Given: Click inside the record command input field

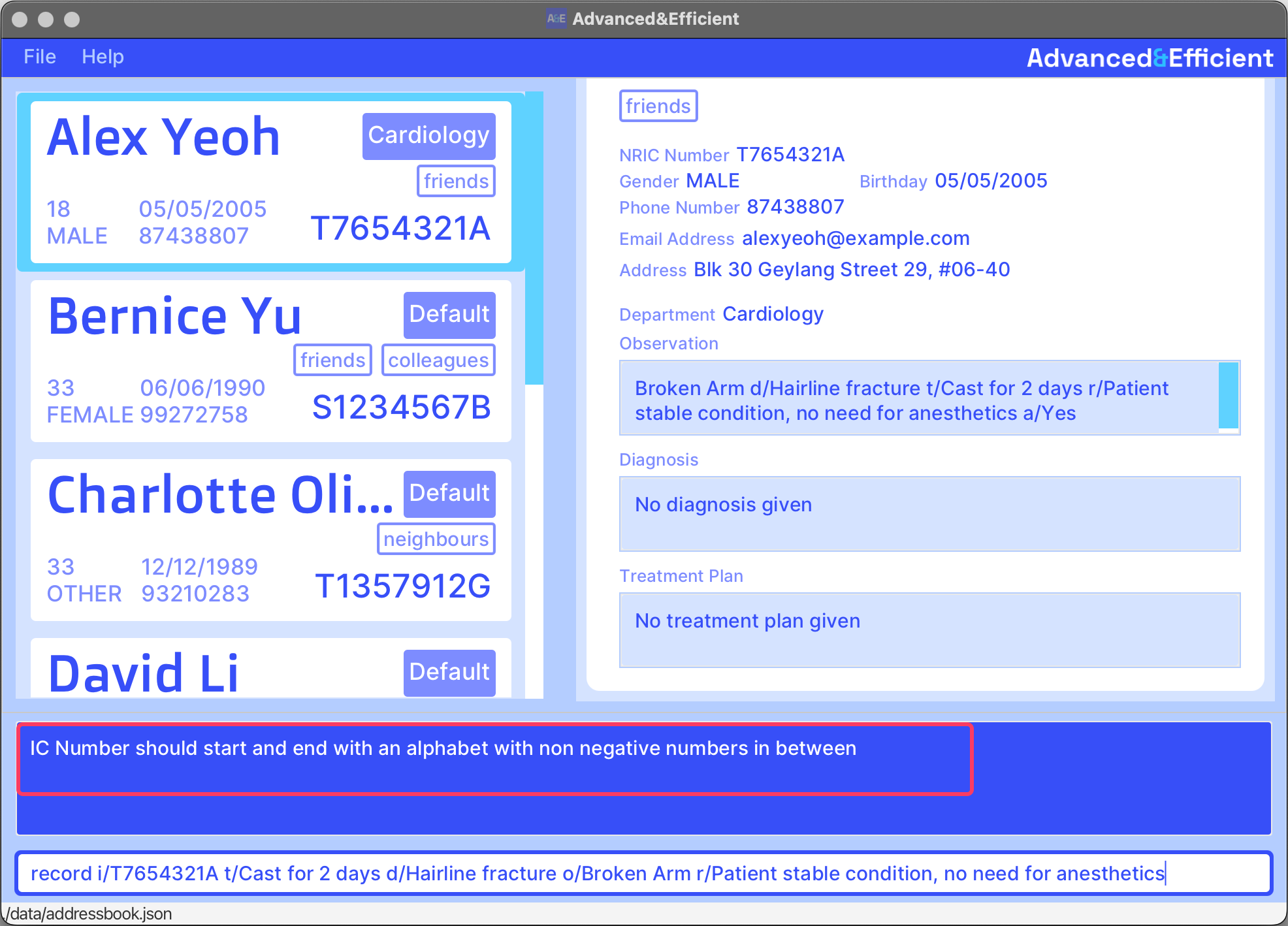Looking at the screenshot, I should pos(643,873).
